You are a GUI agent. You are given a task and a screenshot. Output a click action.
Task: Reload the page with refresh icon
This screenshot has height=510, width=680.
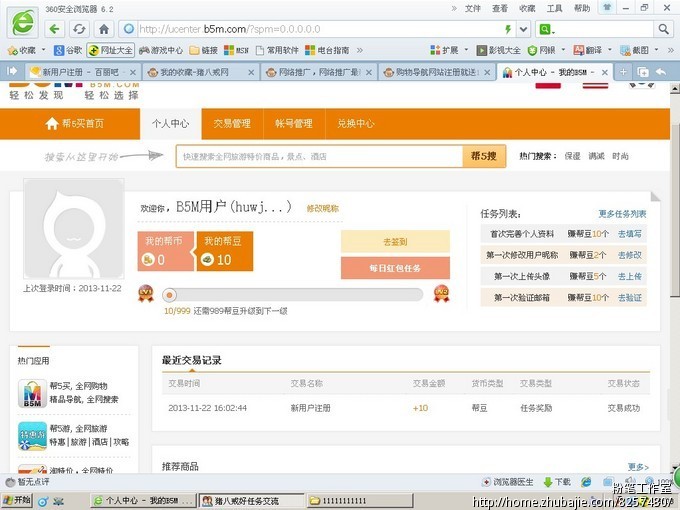(79, 29)
